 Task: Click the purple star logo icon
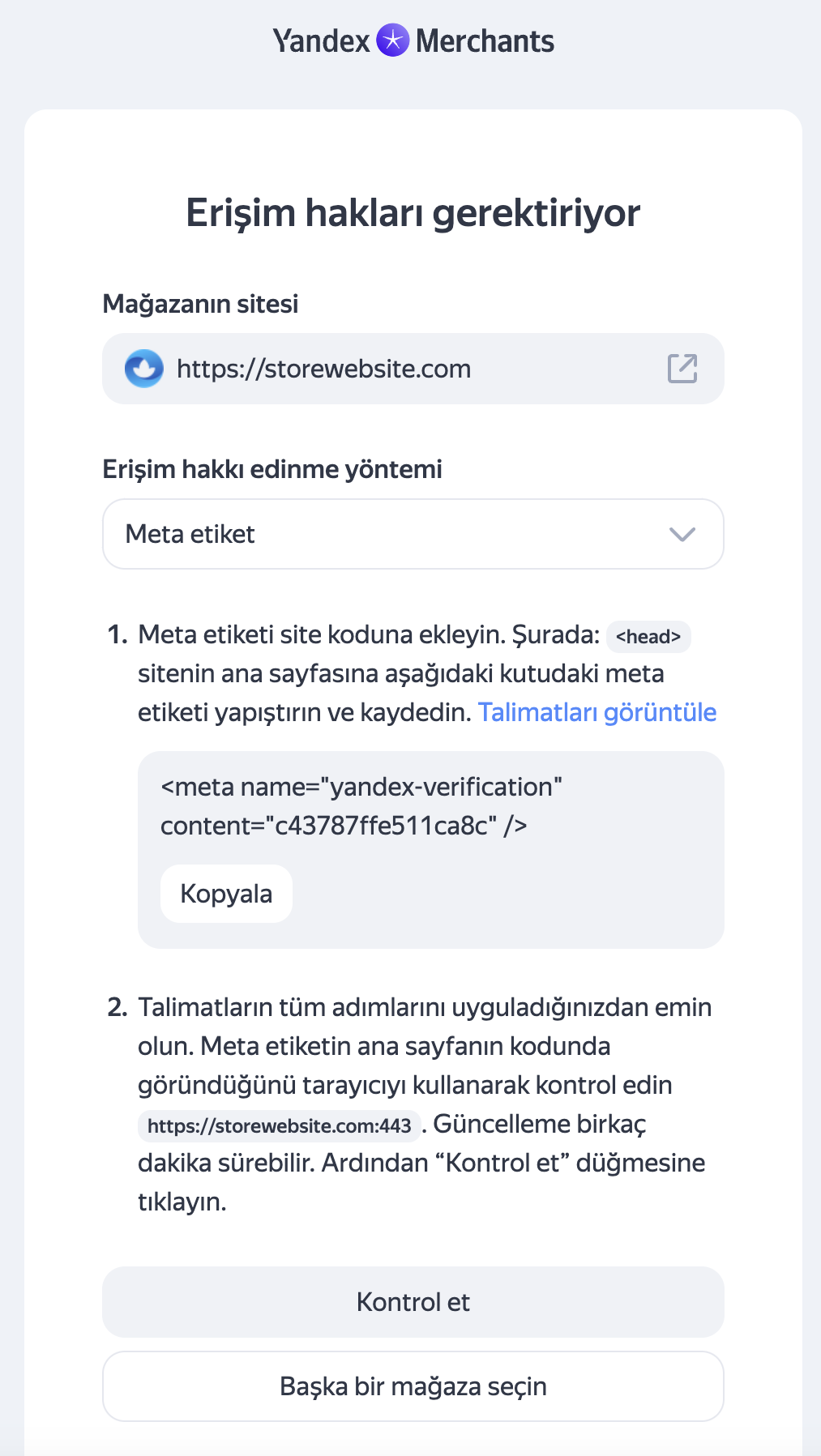click(x=393, y=41)
